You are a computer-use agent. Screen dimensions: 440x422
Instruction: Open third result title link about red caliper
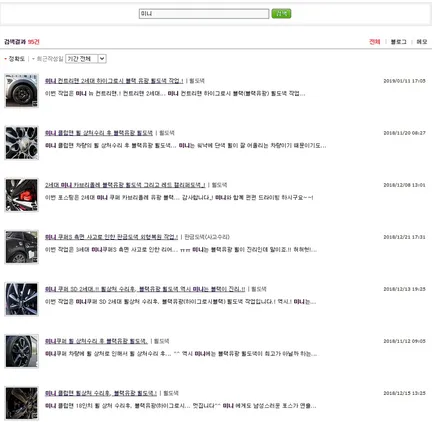(125, 185)
